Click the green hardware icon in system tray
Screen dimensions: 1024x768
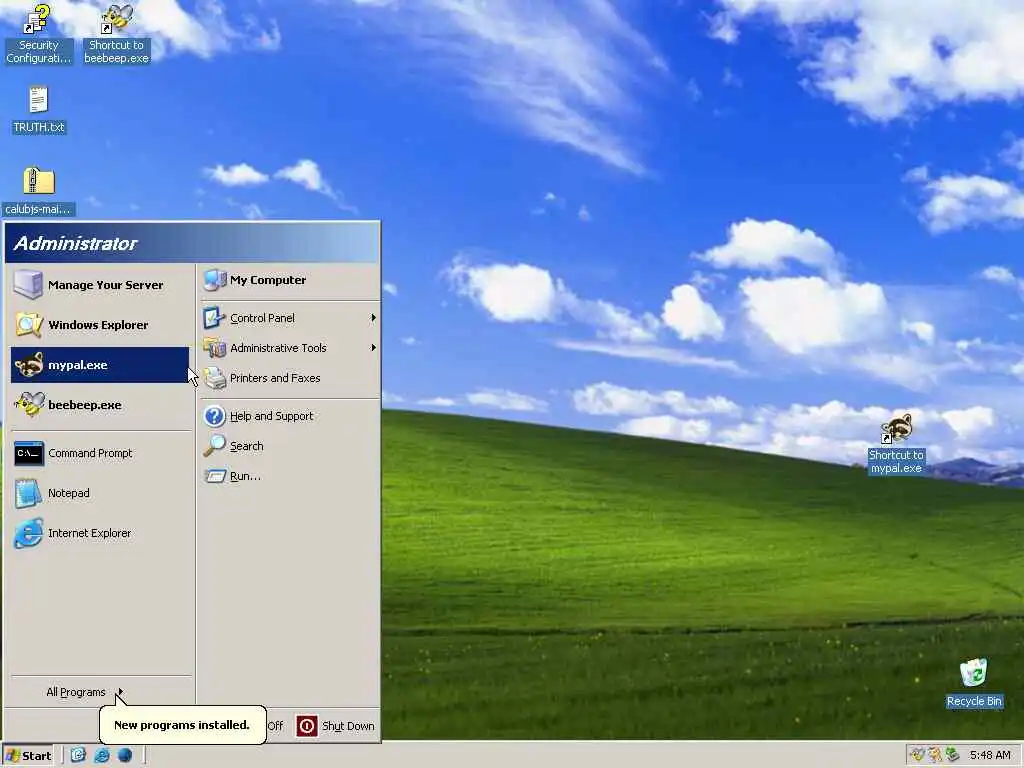(952, 755)
